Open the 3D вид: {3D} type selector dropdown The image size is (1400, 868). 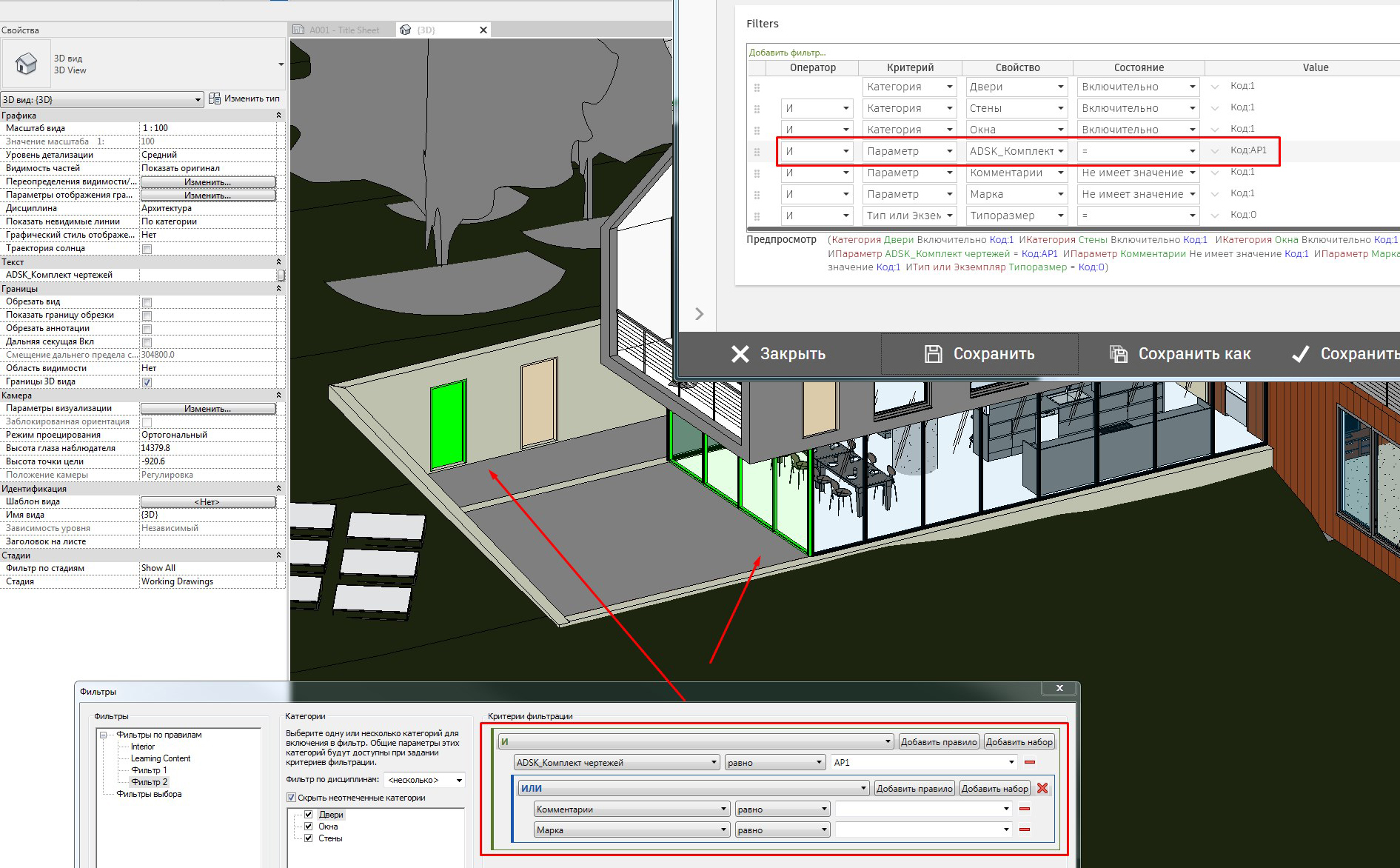198,99
